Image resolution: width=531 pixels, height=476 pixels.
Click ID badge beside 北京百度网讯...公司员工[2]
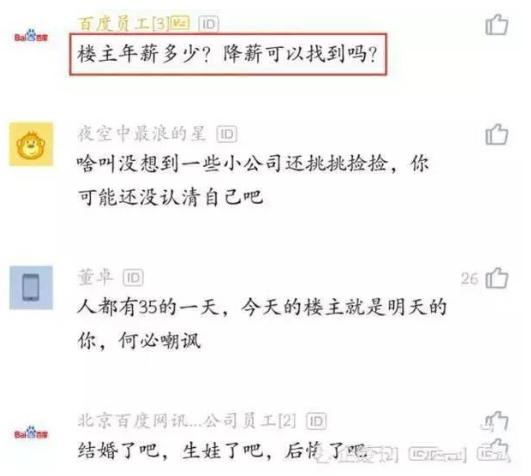317,421
